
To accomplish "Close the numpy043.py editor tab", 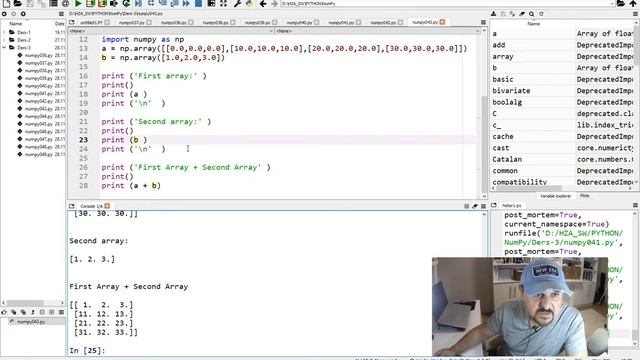I will [442, 22].
